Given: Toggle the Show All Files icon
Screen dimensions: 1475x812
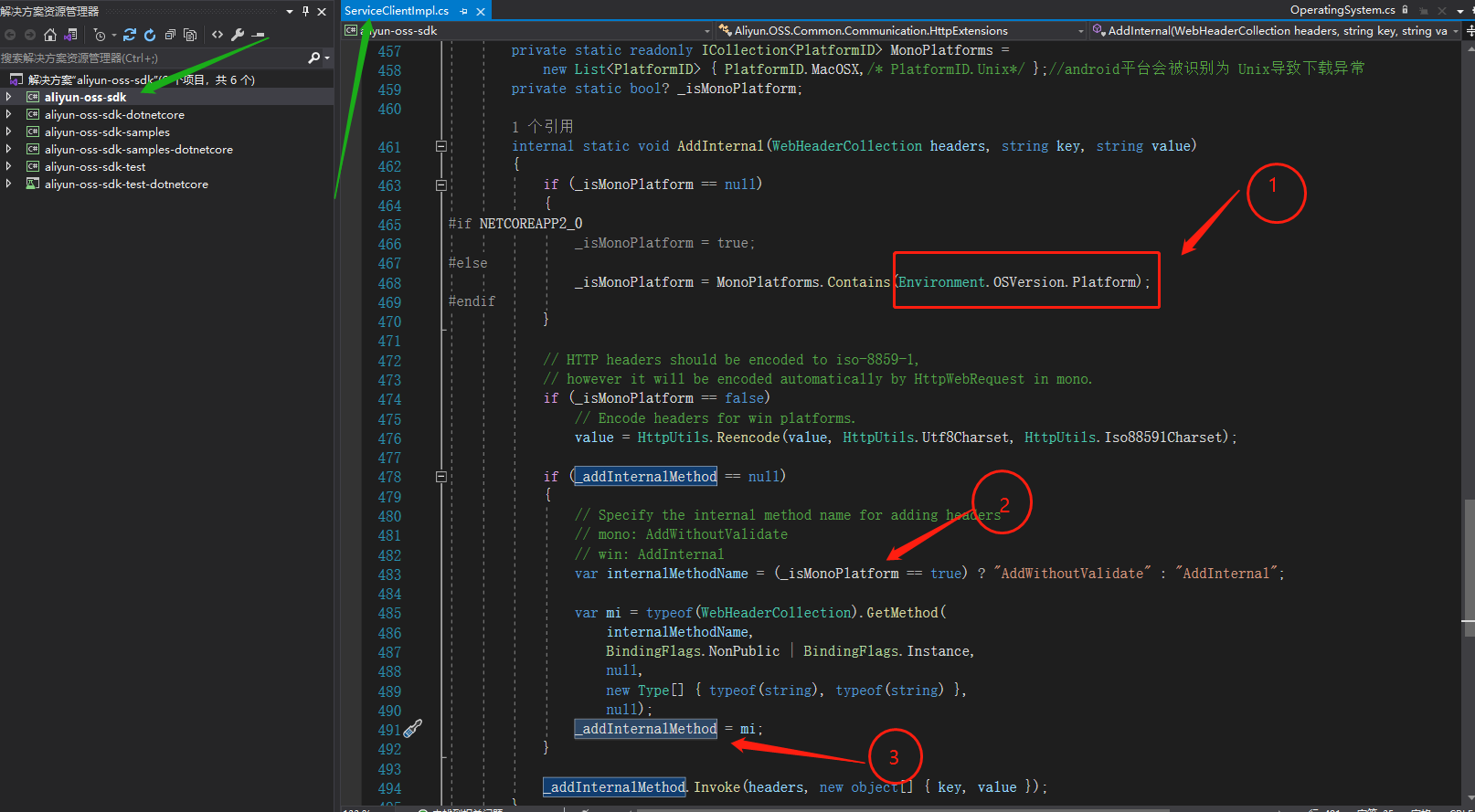Looking at the screenshot, I should tap(190, 35).
